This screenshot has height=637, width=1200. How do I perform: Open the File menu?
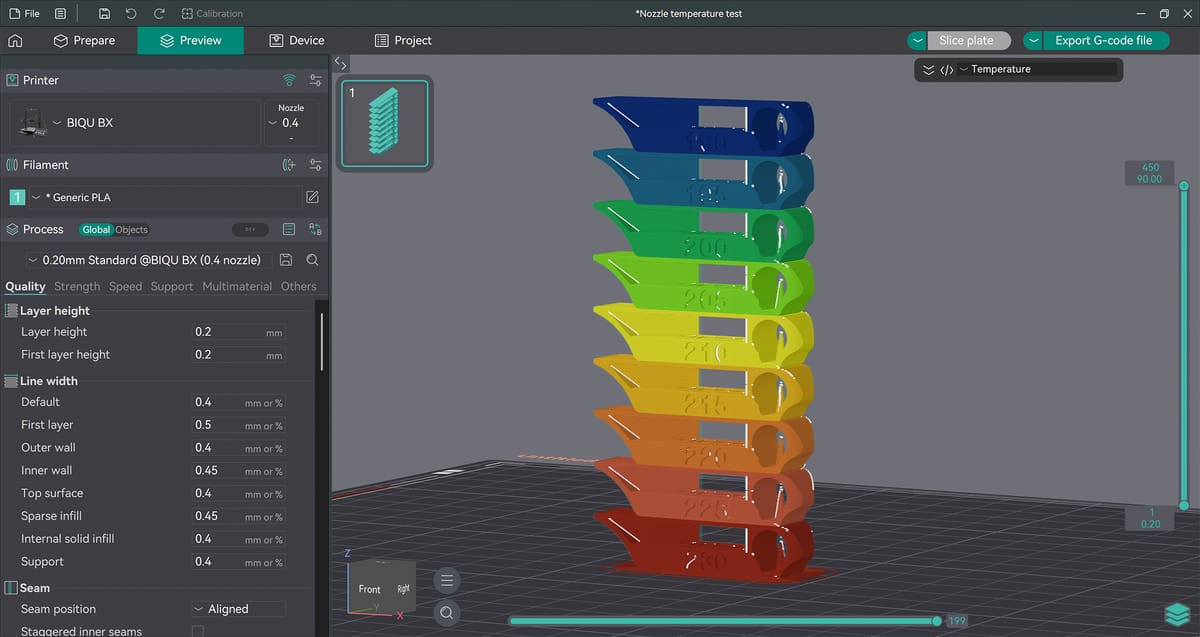pyautogui.click(x=25, y=13)
